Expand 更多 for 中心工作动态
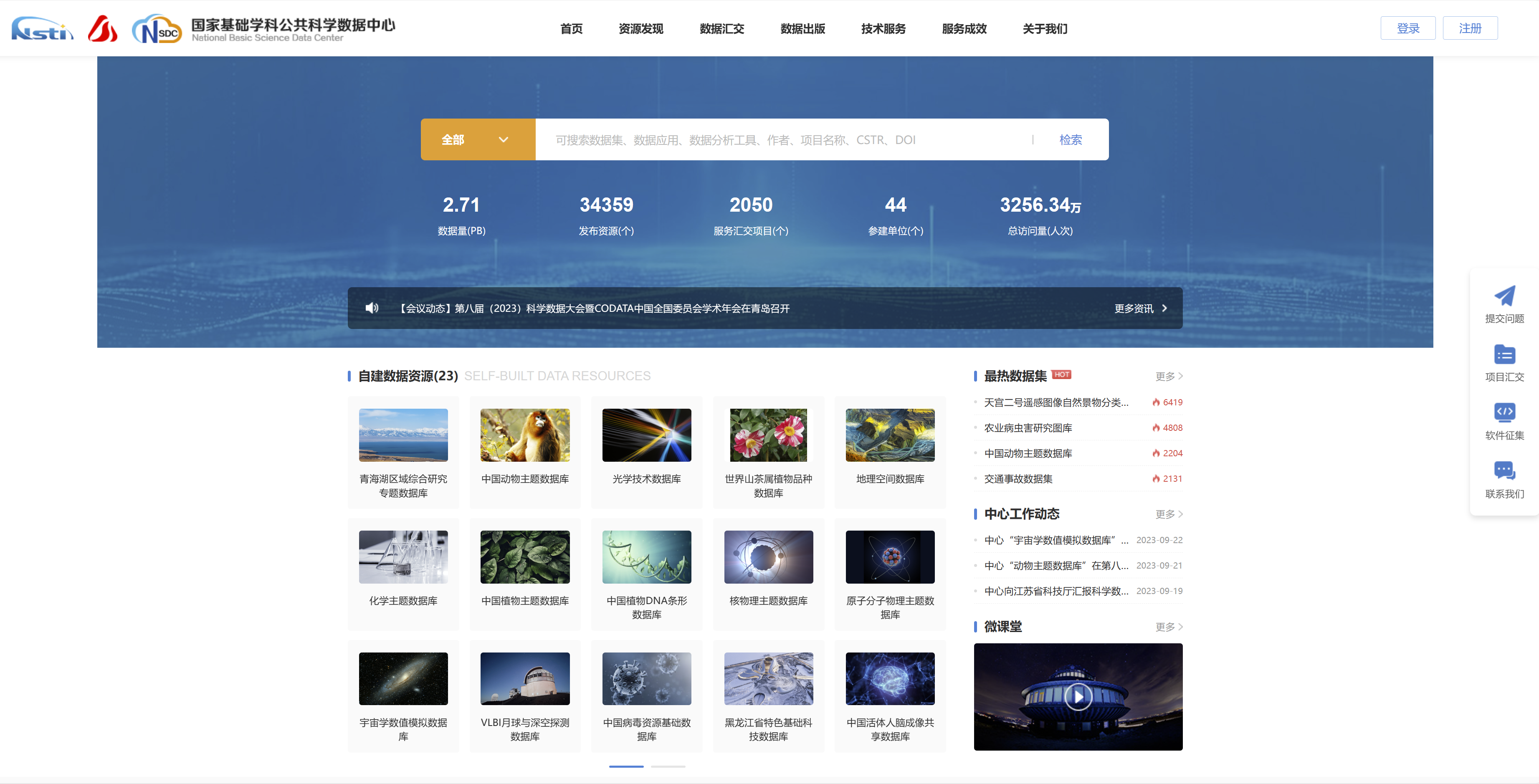This screenshot has height=784, width=1539. (1169, 514)
